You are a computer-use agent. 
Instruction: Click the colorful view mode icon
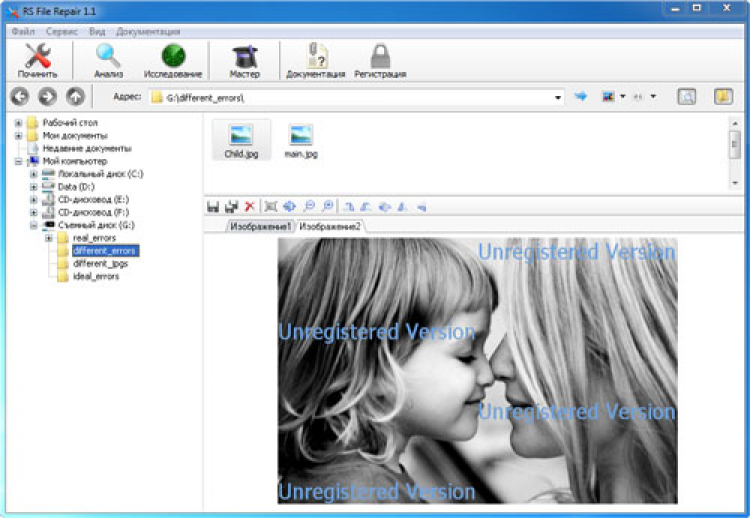tap(608, 97)
